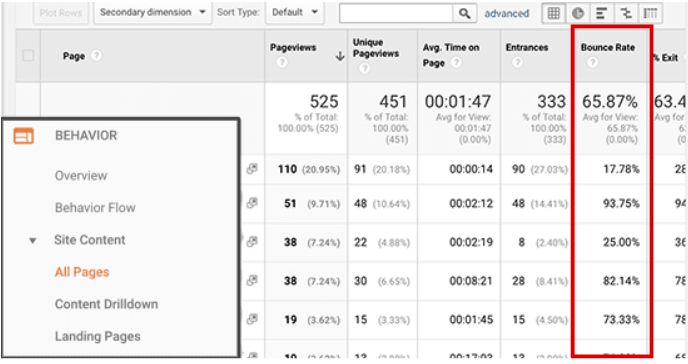Select the pivot table view icon
The height and width of the screenshot is (364, 688).
tap(650, 14)
